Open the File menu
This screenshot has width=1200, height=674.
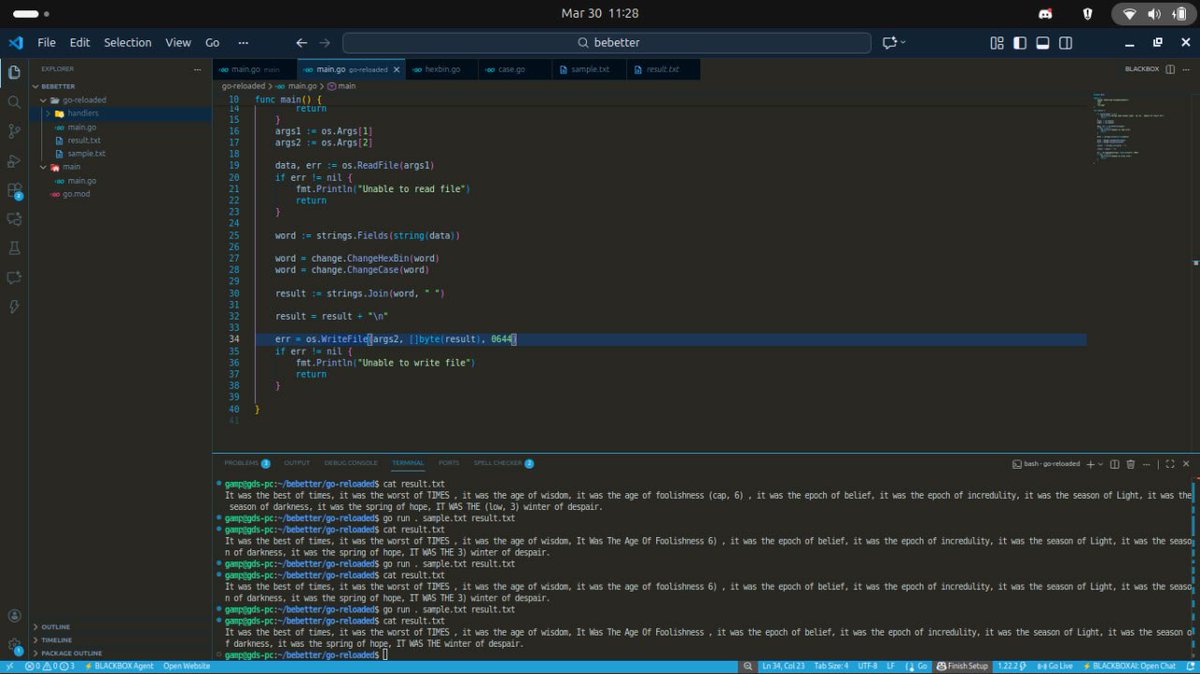[47, 43]
